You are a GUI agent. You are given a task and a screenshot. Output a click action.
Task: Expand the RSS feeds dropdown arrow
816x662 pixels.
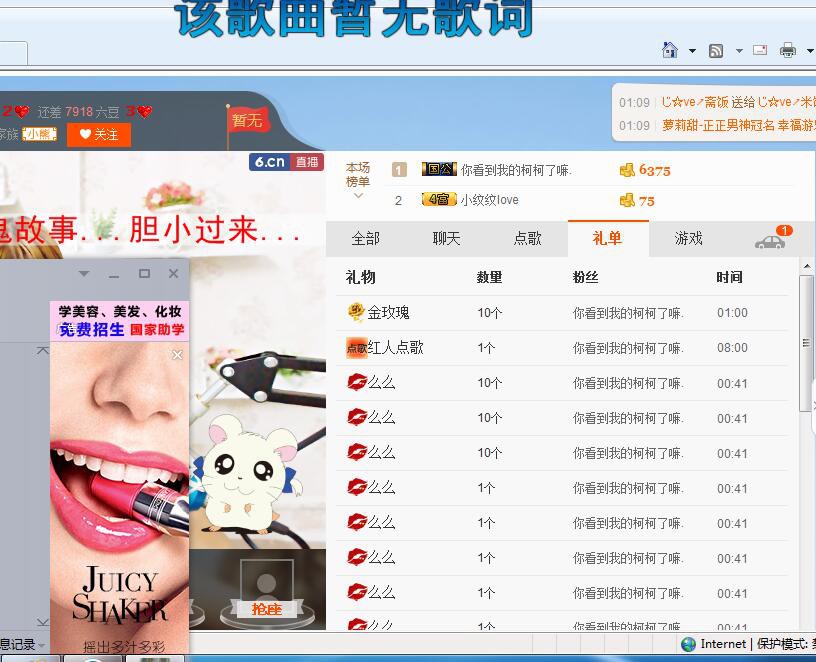click(x=739, y=50)
